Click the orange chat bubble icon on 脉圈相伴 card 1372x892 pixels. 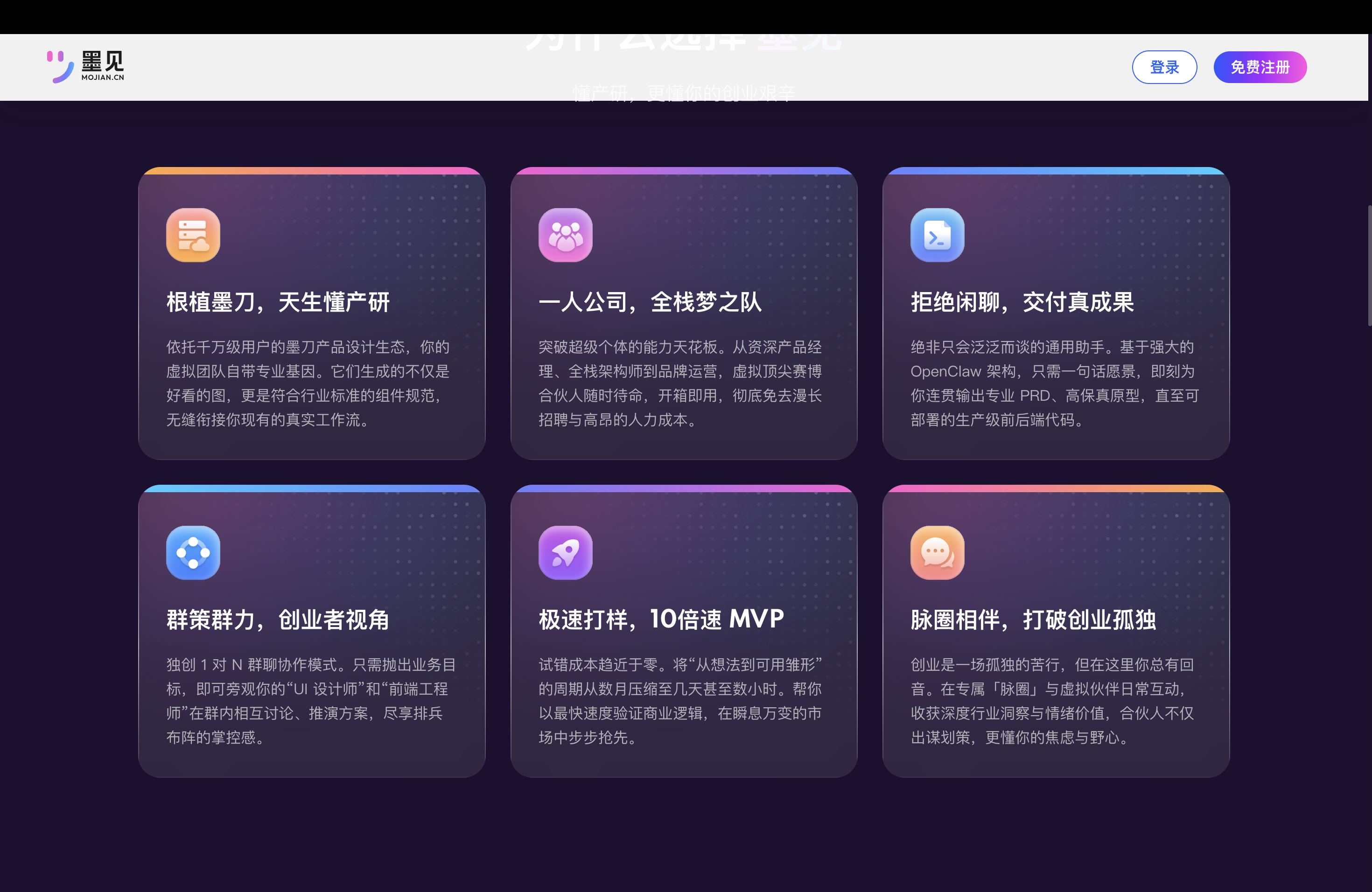(x=938, y=553)
